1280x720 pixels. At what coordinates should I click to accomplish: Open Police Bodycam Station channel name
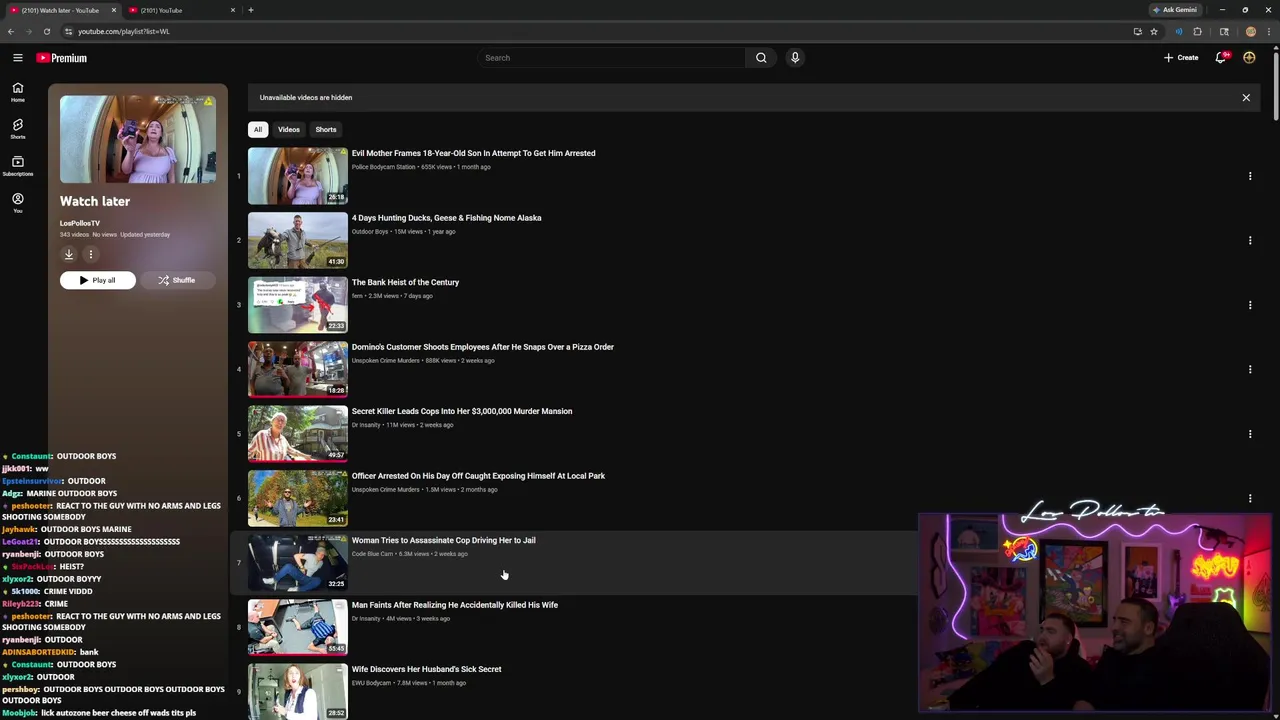pos(383,167)
